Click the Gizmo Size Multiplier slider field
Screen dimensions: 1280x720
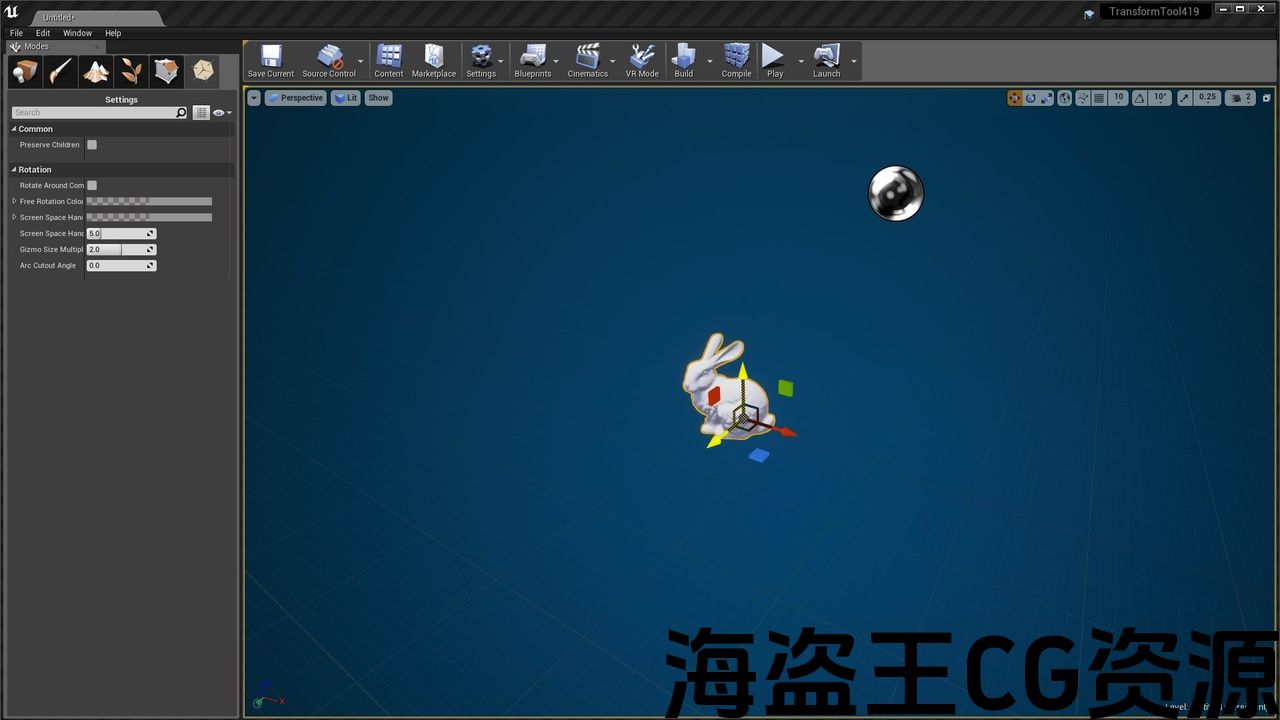(x=120, y=250)
